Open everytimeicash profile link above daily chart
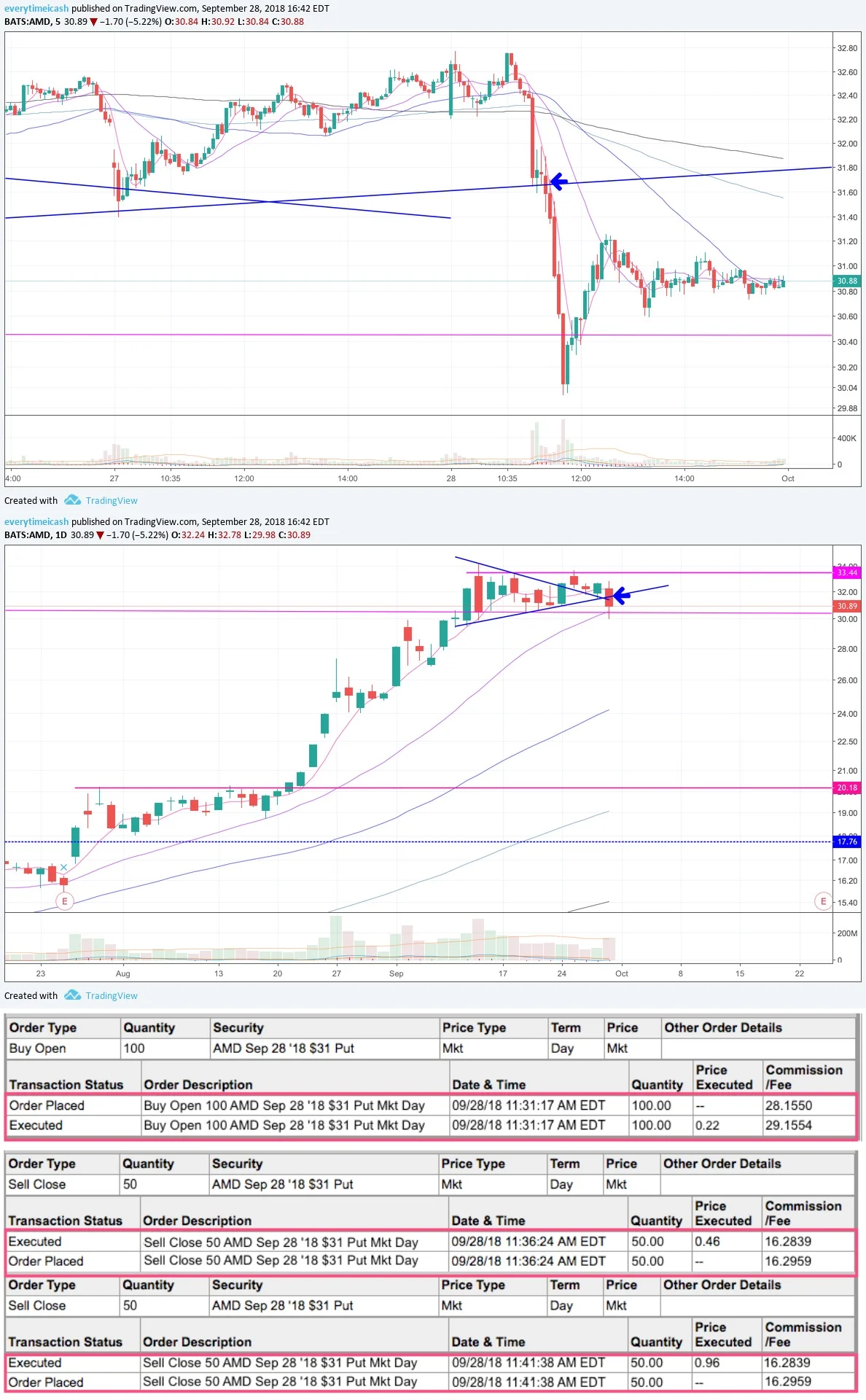Screen dimensions: 866x1400 pos(36,521)
